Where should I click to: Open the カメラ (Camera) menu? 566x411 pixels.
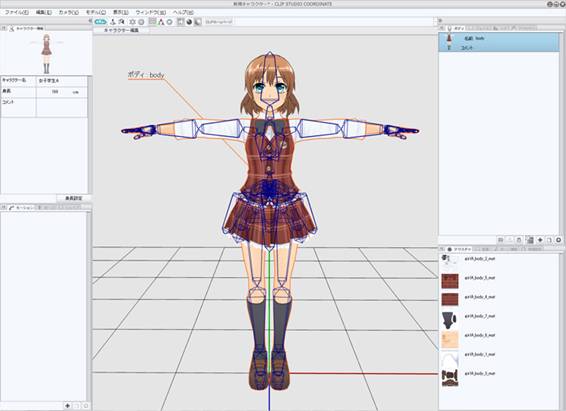point(69,12)
